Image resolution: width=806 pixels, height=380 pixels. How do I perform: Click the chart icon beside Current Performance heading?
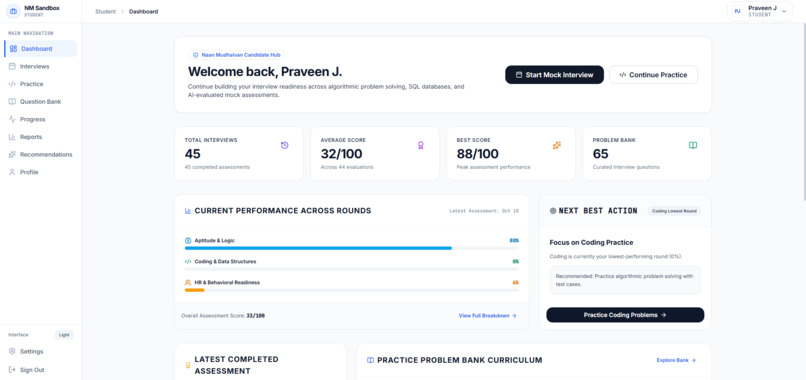click(188, 211)
